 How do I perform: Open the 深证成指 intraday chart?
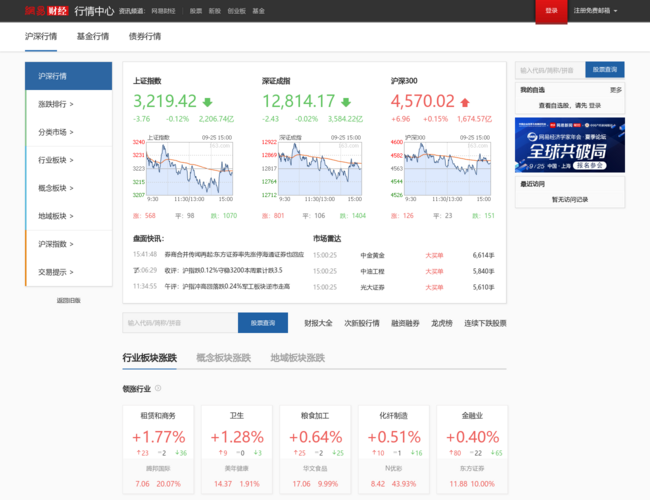coord(312,168)
